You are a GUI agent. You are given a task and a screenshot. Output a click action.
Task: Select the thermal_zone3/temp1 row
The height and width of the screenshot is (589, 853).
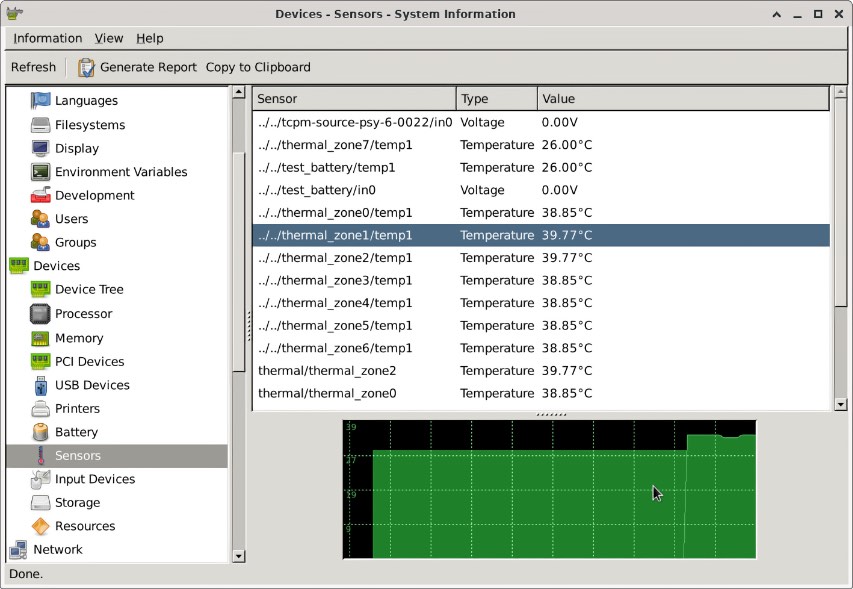pos(541,281)
